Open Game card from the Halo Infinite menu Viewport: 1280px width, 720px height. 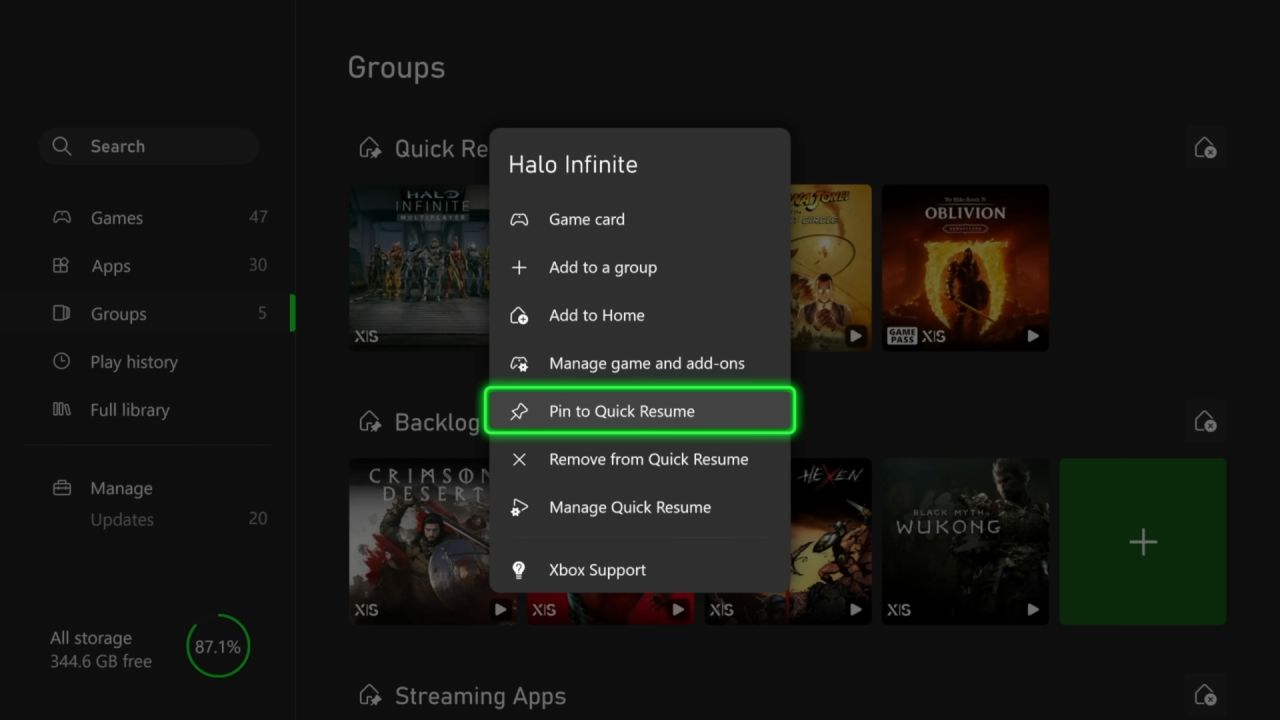(640, 219)
